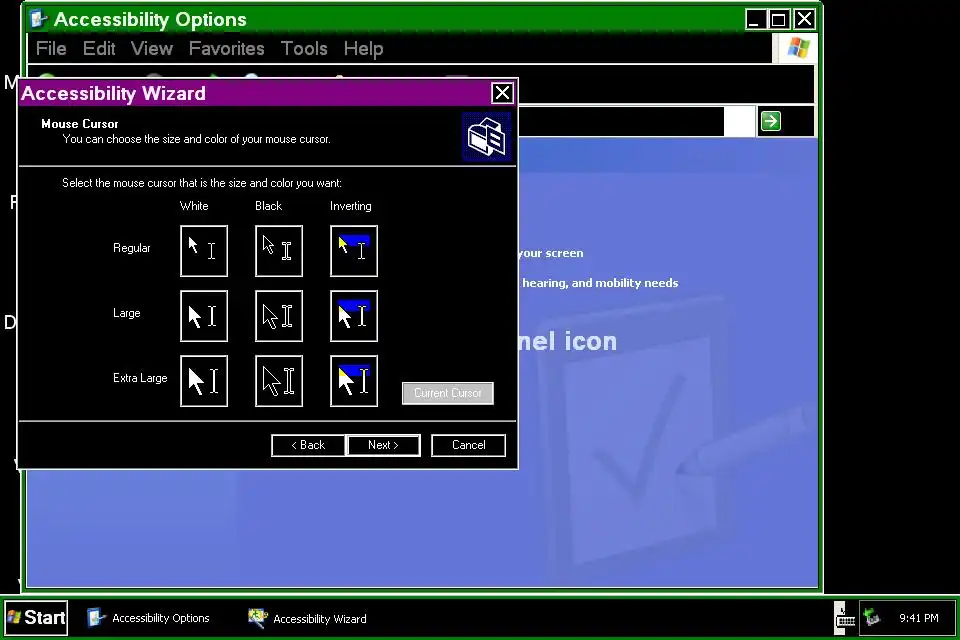Open the Edit menu in Accessibility Options
The height and width of the screenshot is (640, 960).
coord(99,48)
